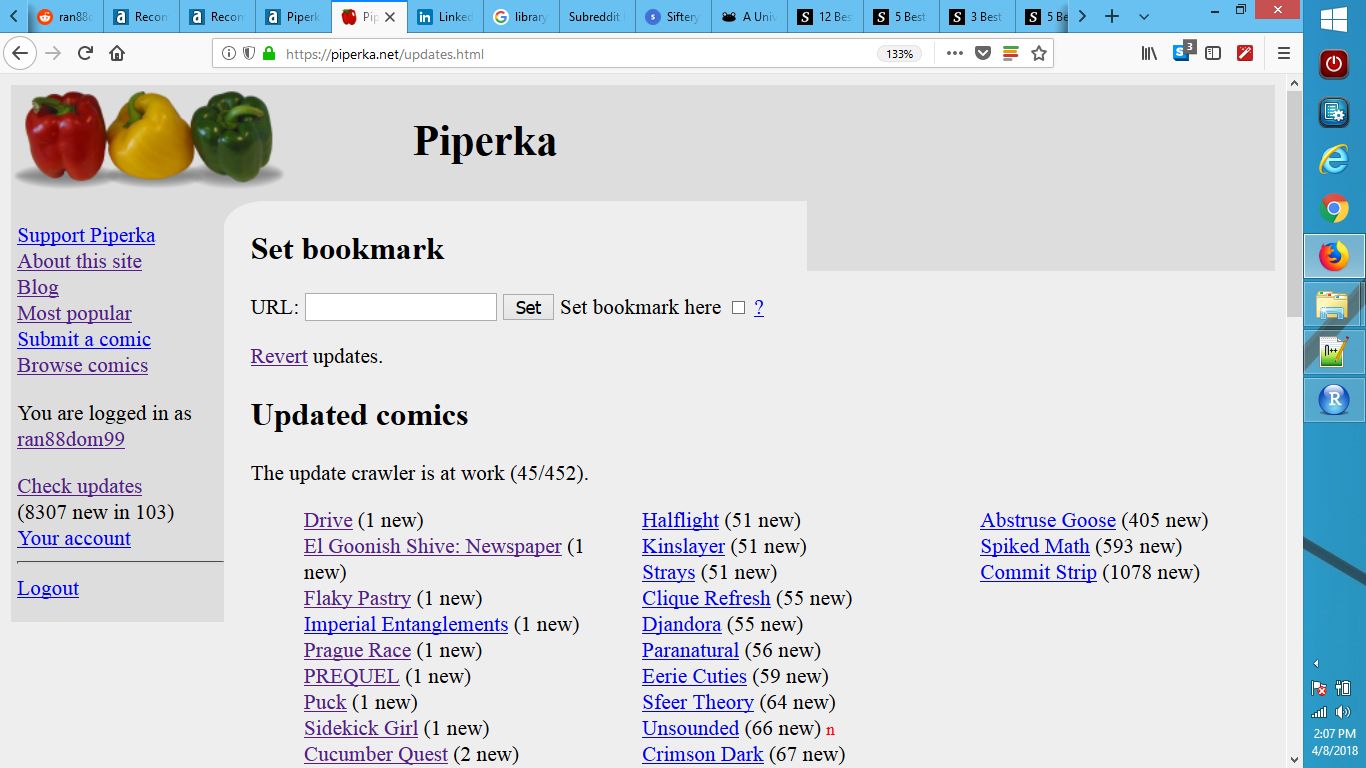Switch to the Subreddit tab
The height and width of the screenshot is (768, 1366).
597,16
